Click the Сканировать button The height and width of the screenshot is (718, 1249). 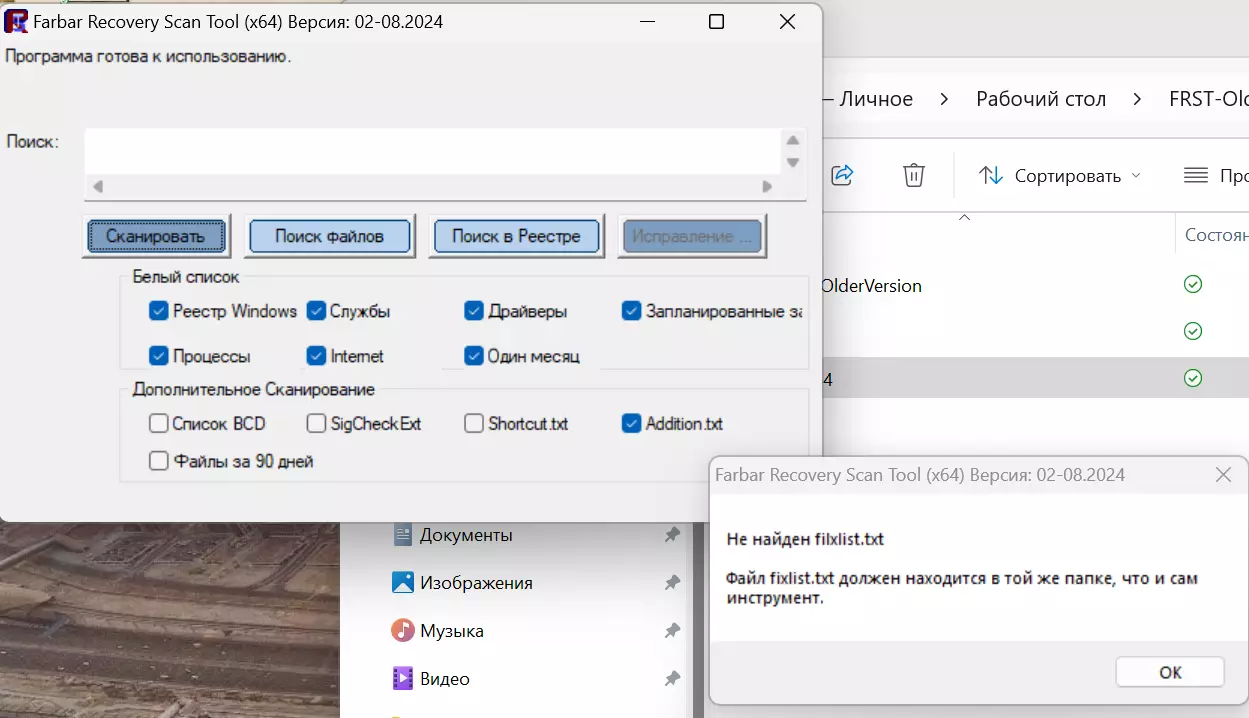click(x=156, y=237)
